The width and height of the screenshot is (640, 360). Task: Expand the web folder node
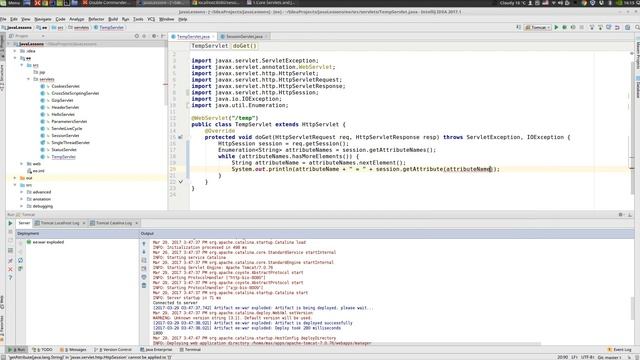pos(22,164)
